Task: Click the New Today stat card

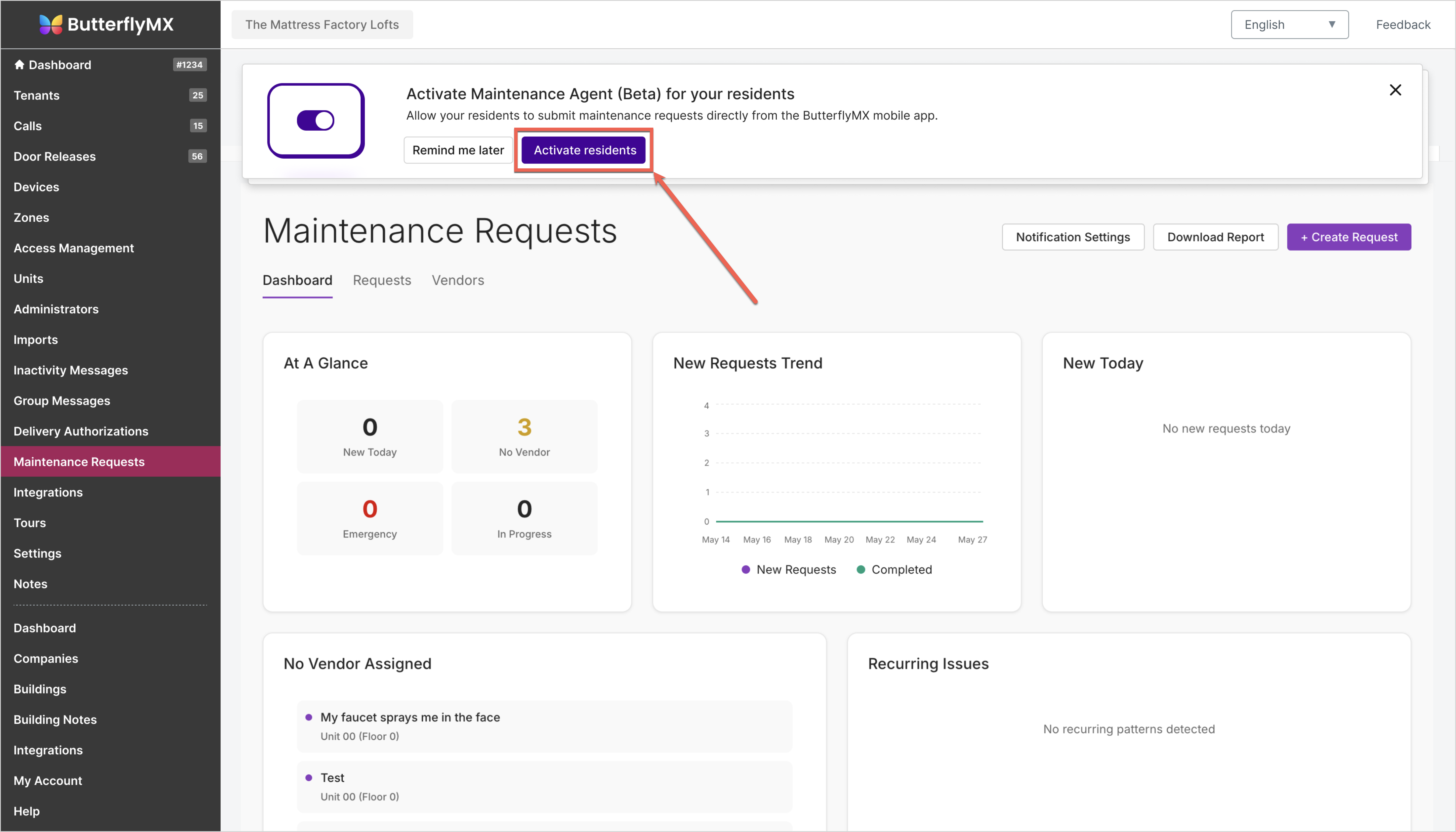Action: (x=370, y=437)
